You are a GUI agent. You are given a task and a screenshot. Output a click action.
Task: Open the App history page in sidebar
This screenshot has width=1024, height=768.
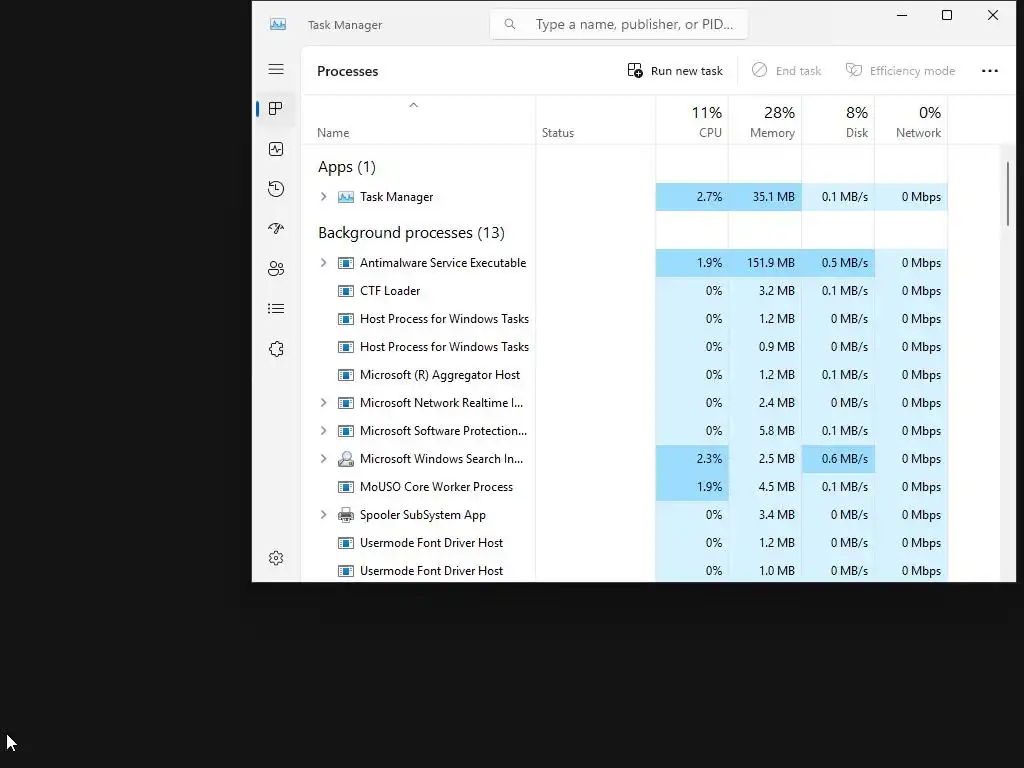pos(276,189)
